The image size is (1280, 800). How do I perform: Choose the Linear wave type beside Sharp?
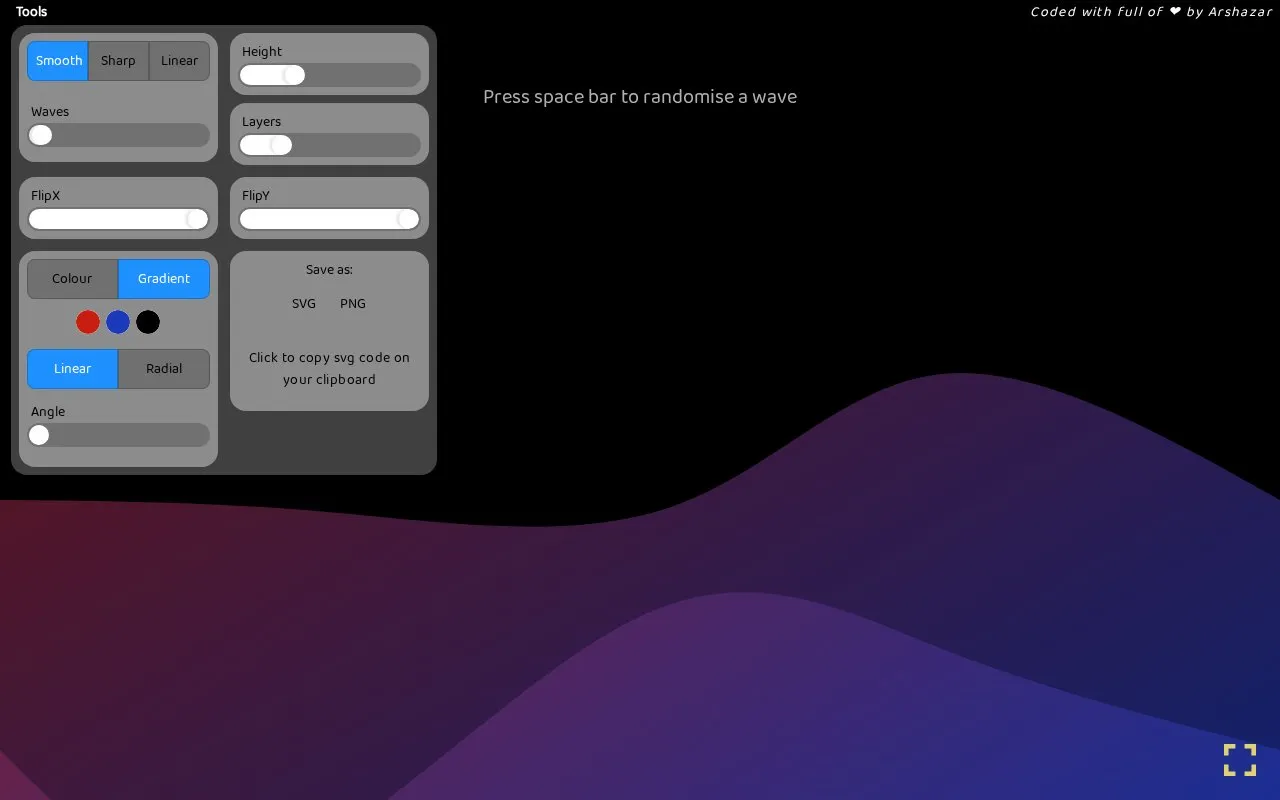(x=180, y=61)
